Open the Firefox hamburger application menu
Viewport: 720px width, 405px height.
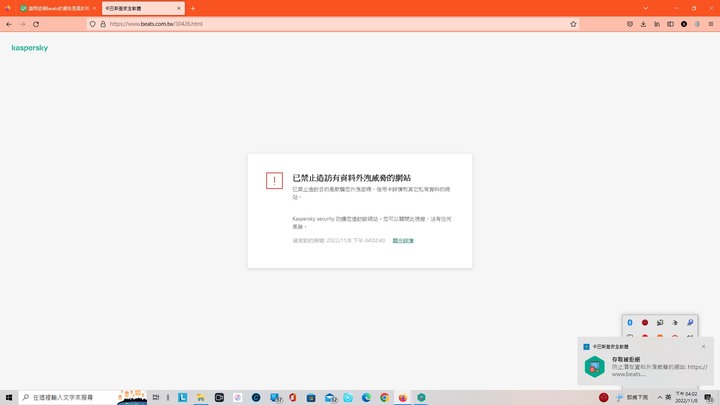pyautogui.click(x=711, y=24)
